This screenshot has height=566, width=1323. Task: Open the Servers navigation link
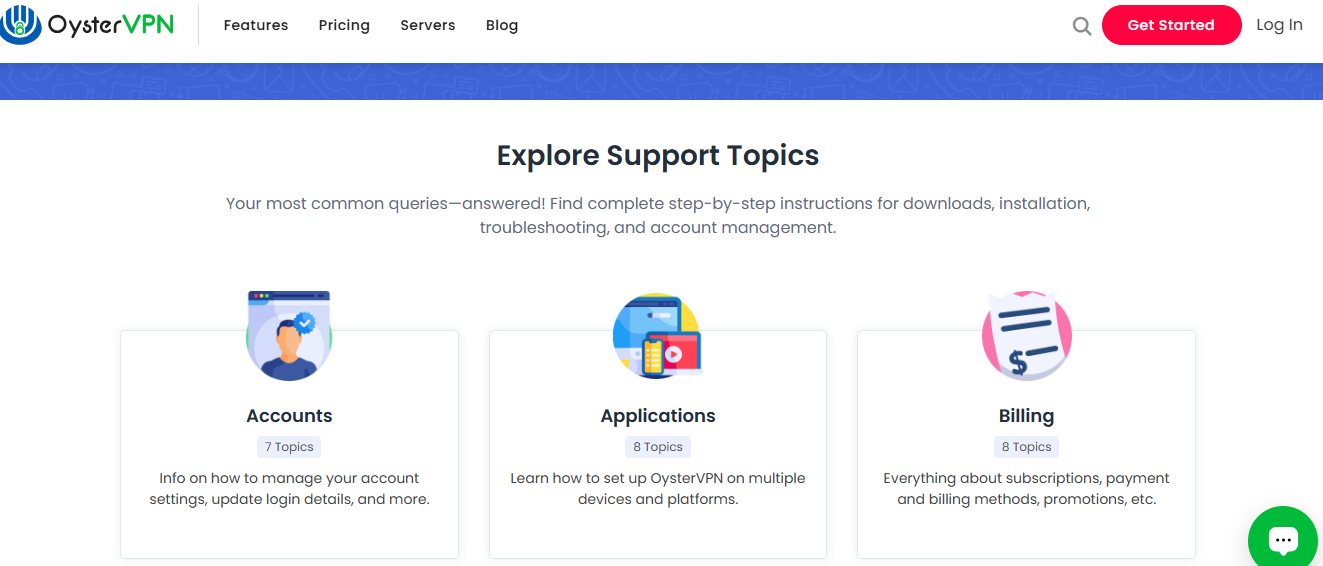click(428, 25)
